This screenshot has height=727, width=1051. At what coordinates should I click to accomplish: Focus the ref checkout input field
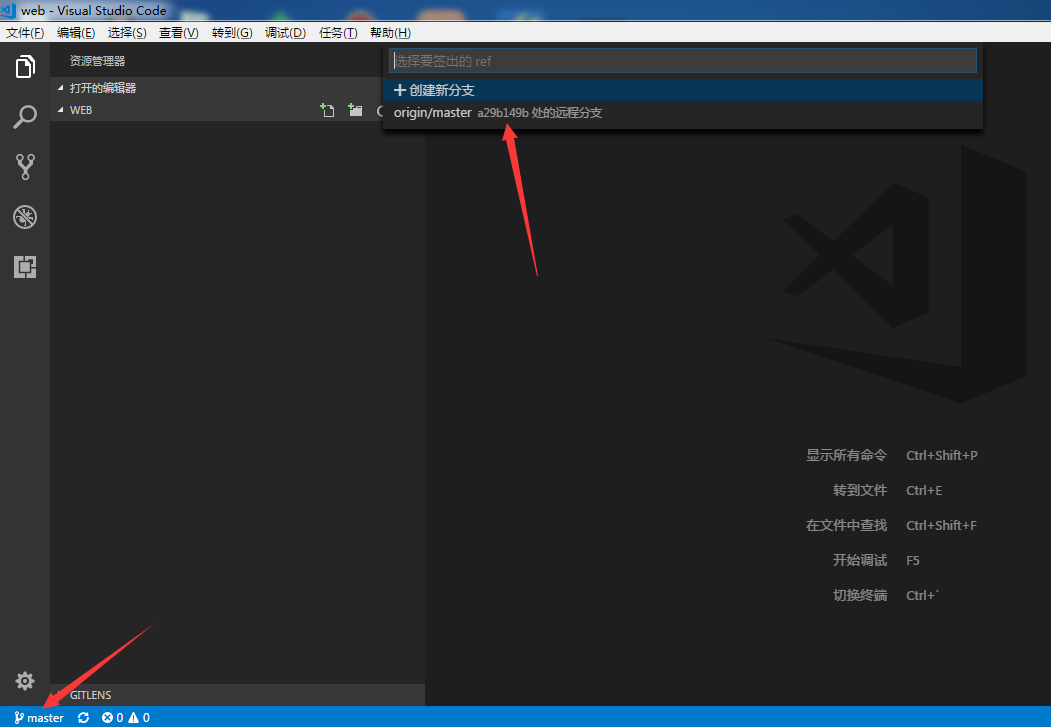682,61
